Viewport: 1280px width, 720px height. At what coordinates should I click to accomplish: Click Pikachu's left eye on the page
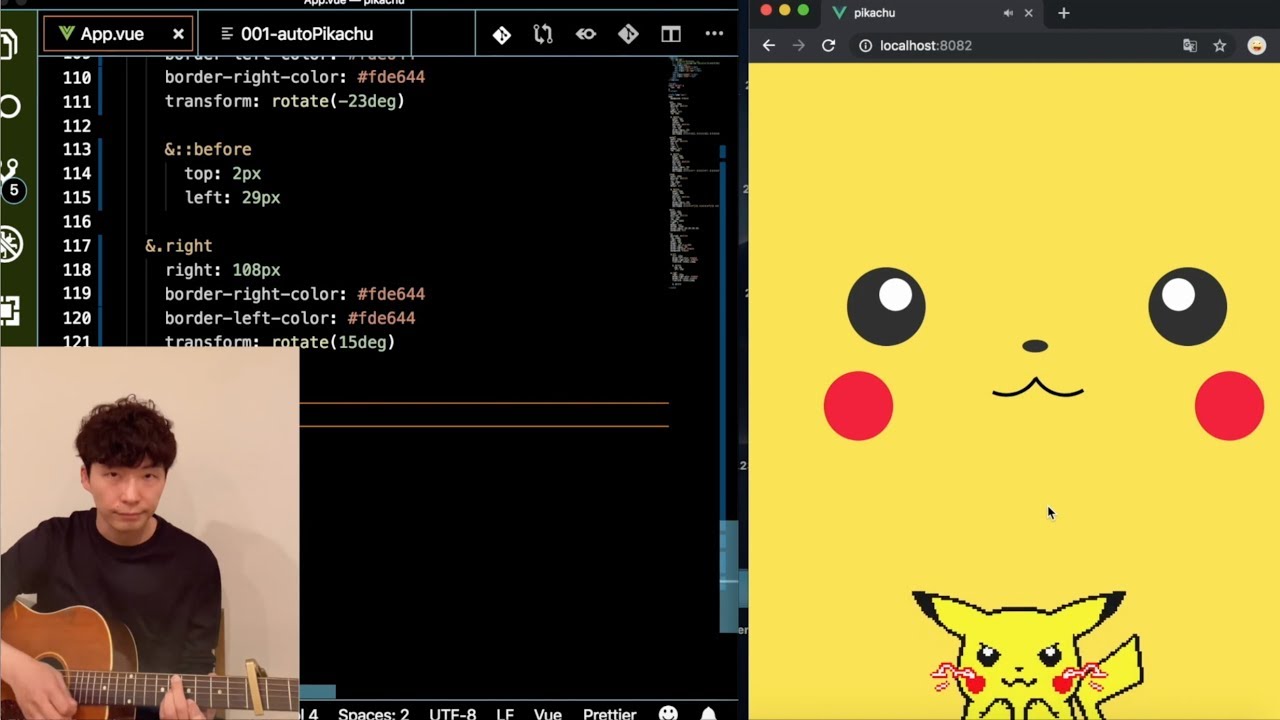coord(886,306)
